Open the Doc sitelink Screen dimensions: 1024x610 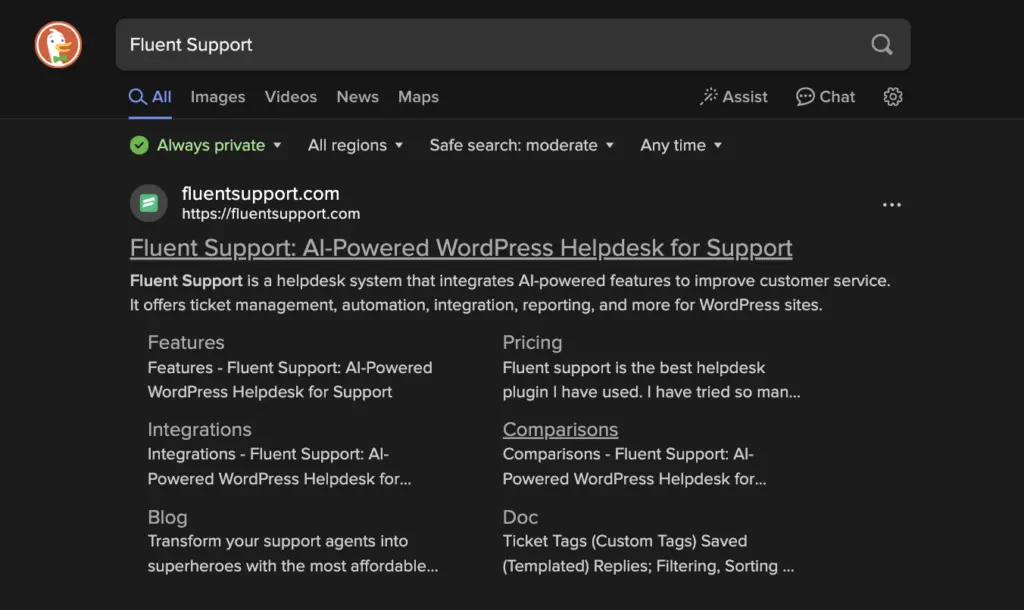520,517
